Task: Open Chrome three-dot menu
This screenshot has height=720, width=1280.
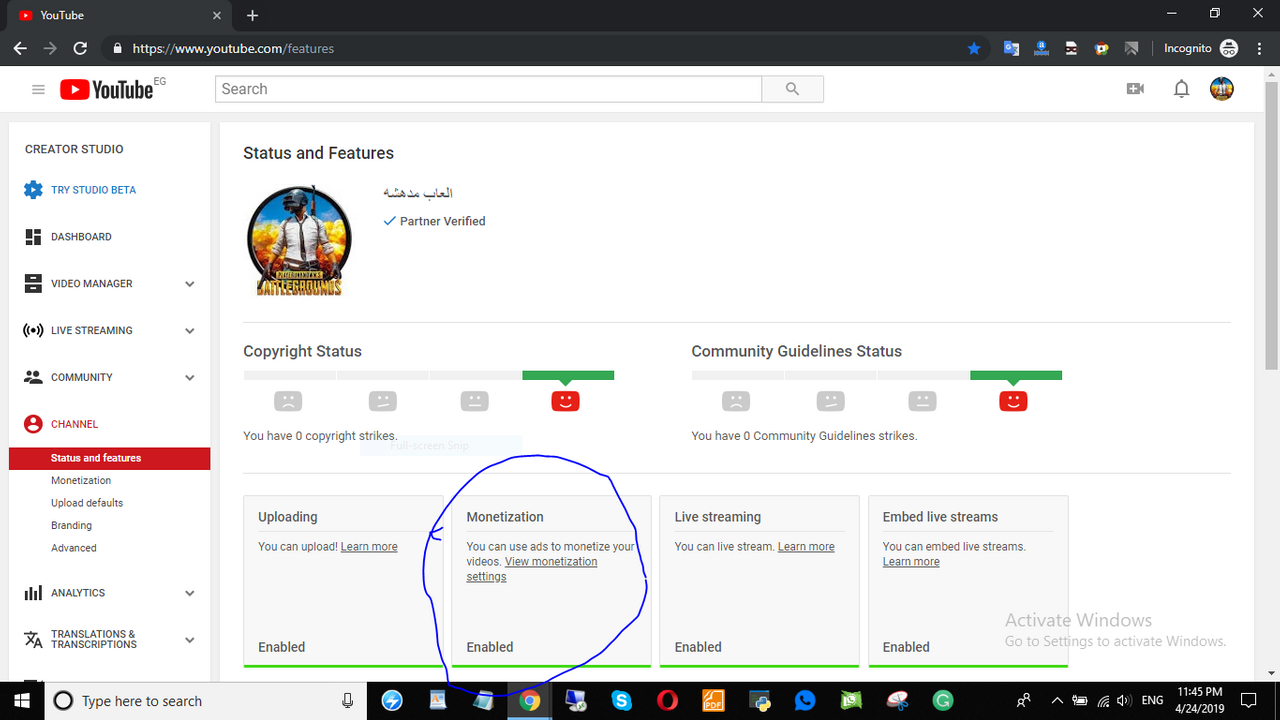Action: (1259, 48)
